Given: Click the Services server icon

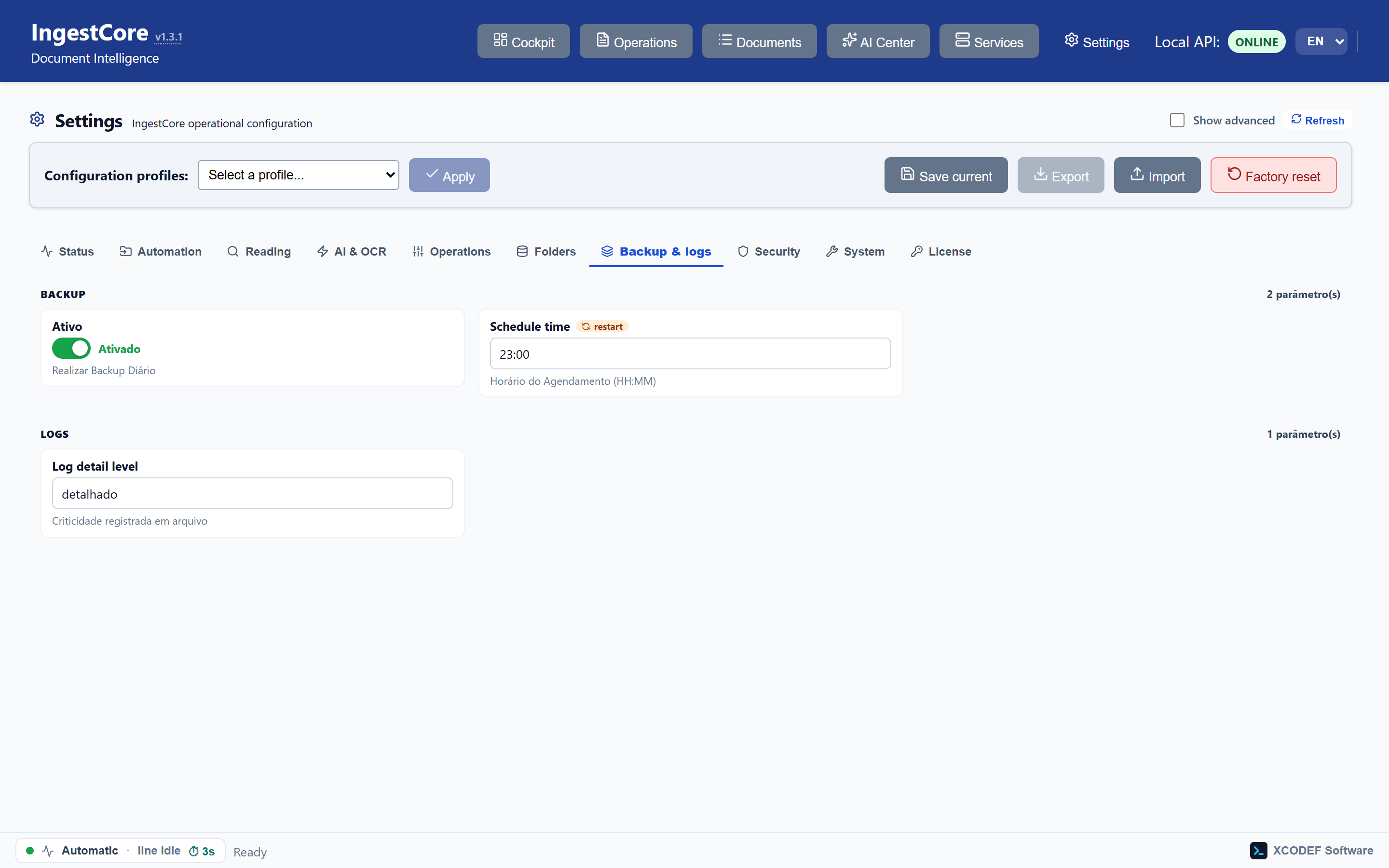Looking at the screenshot, I should click(x=962, y=40).
